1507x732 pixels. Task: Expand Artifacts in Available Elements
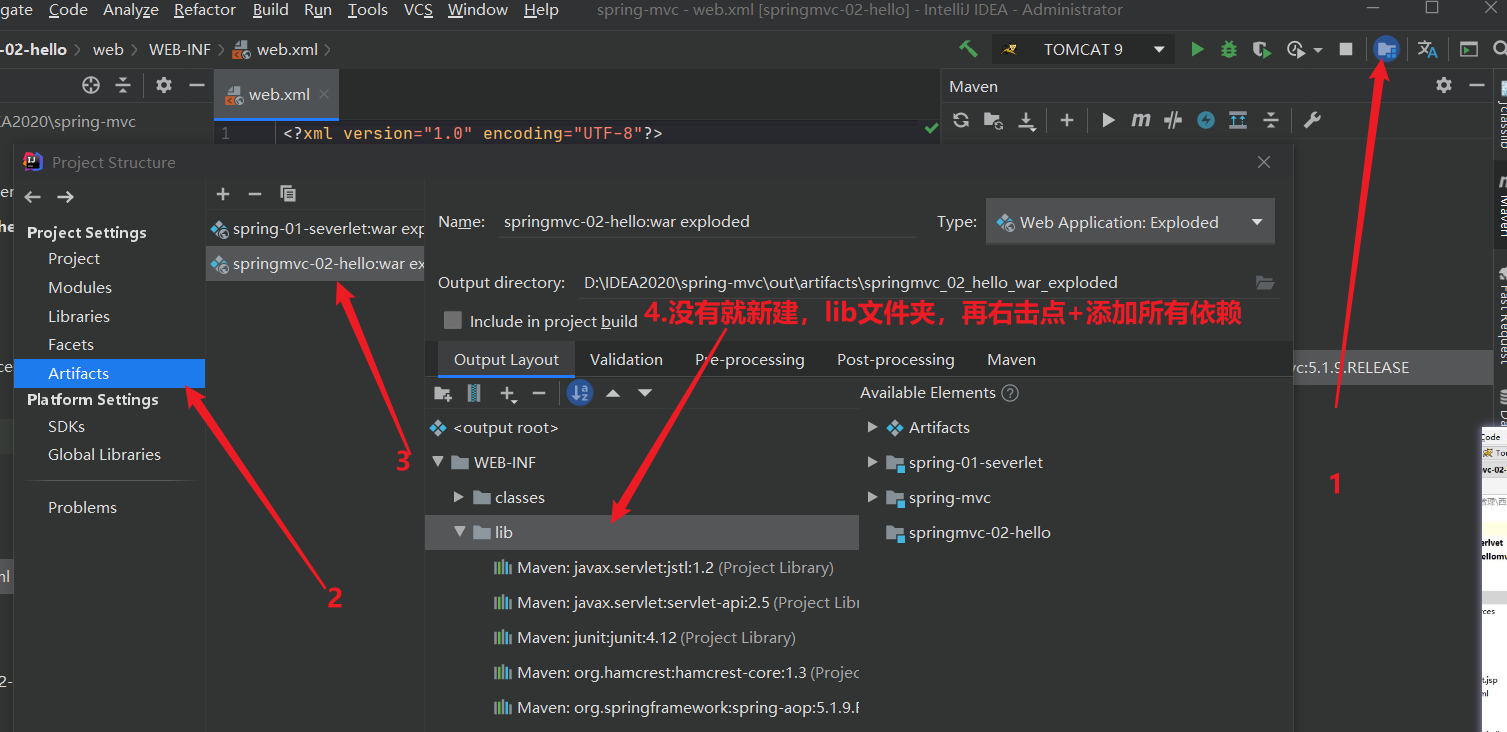(872, 427)
